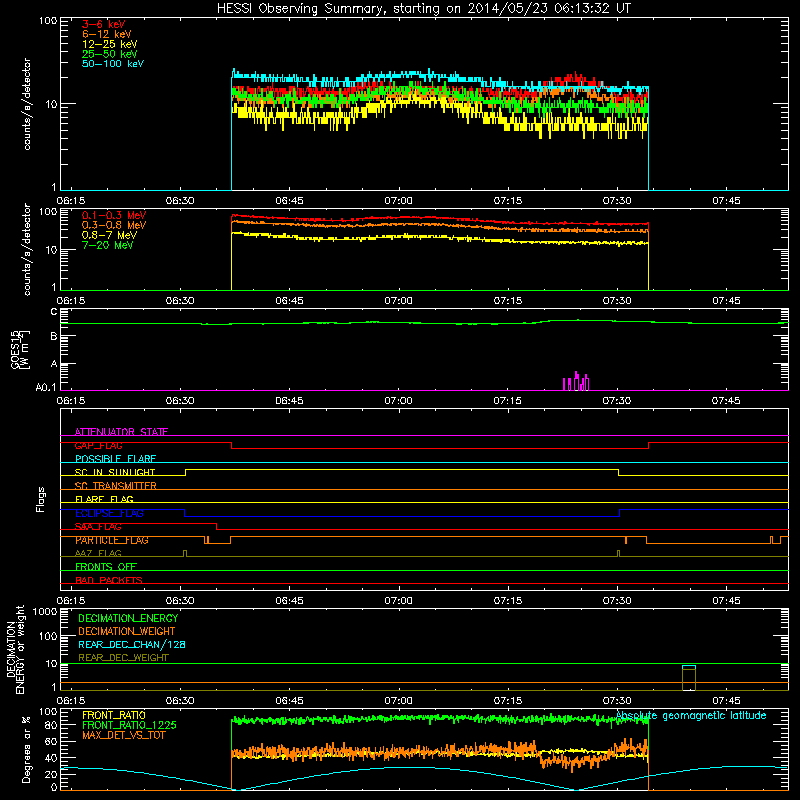Click the vertical Flags axis title
This screenshot has width=800, height=800.
(41, 499)
